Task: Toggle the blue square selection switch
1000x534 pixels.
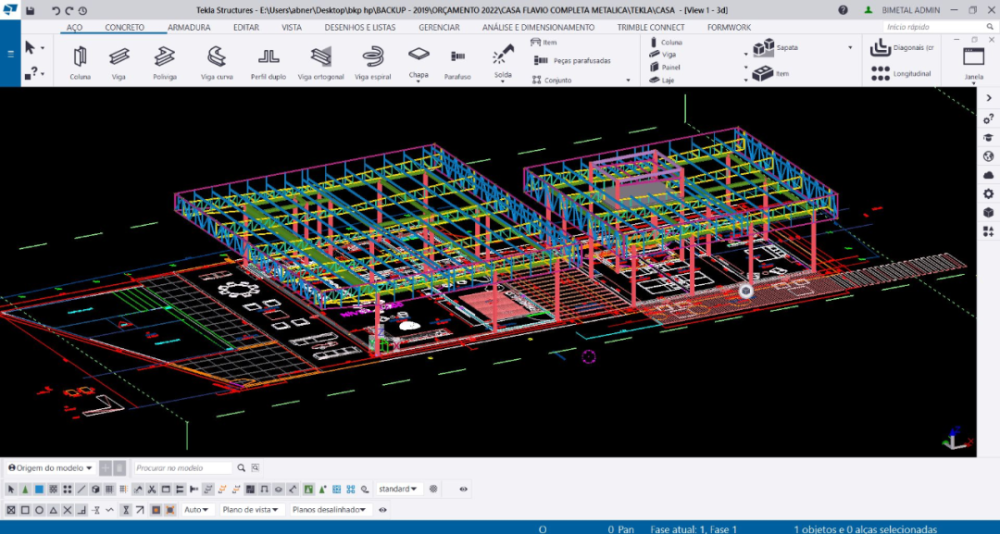Action: (x=39, y=489)
